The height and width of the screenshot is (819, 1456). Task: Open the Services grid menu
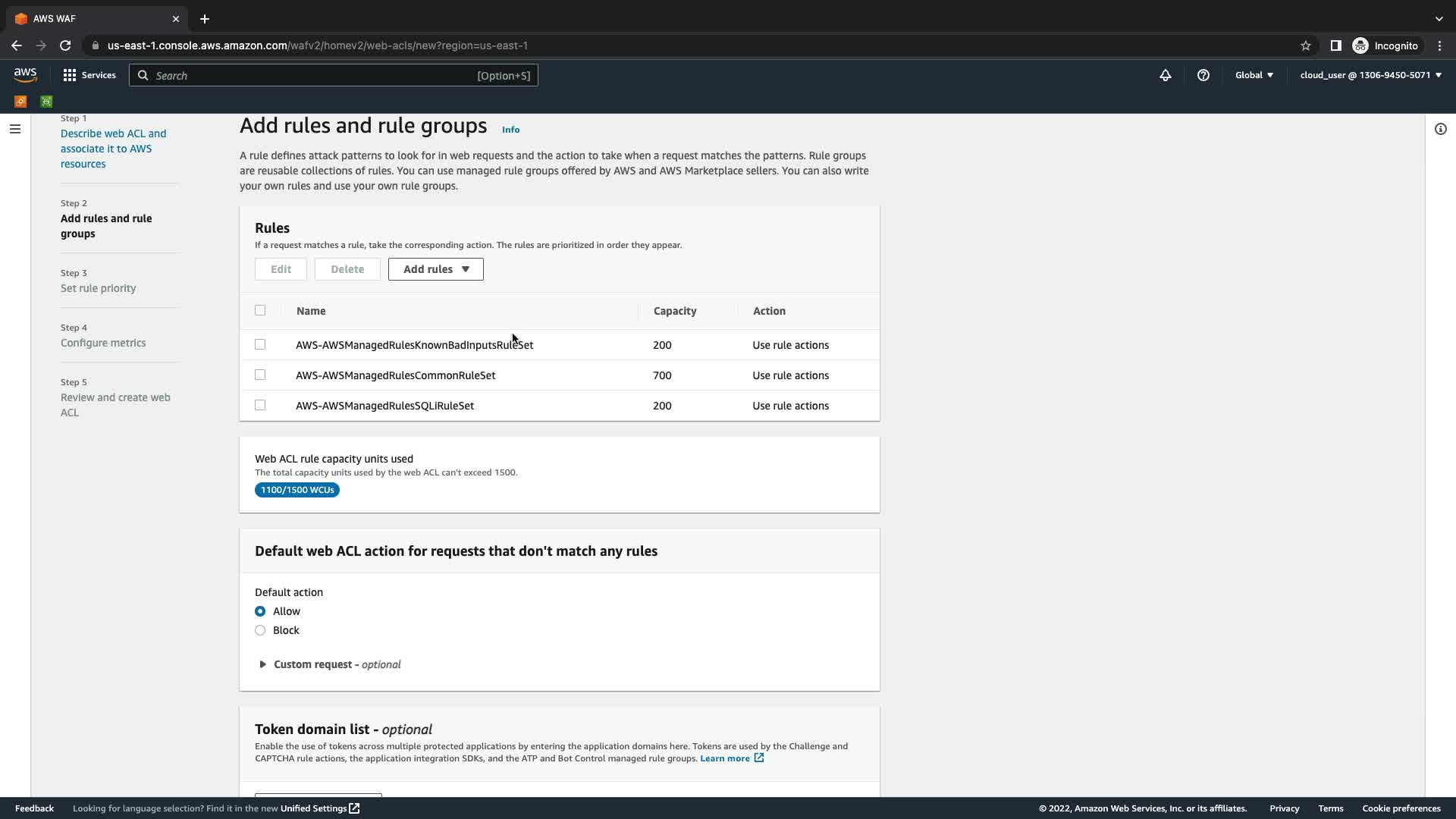[x=89, y=75]
